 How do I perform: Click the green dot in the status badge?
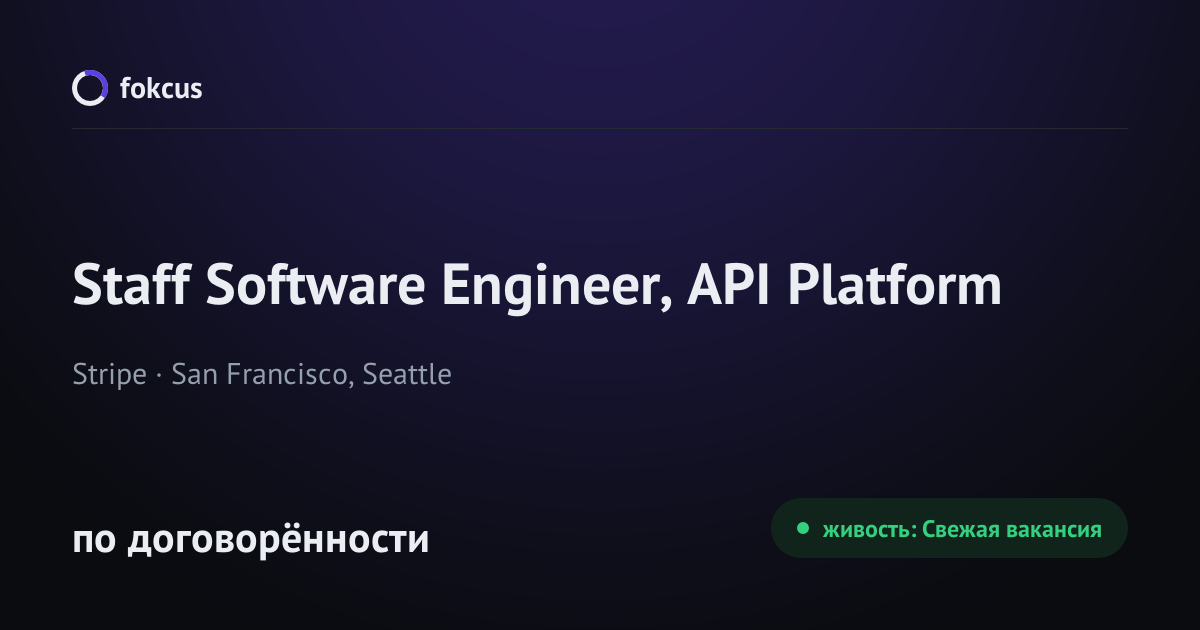(x=802, y=528)
